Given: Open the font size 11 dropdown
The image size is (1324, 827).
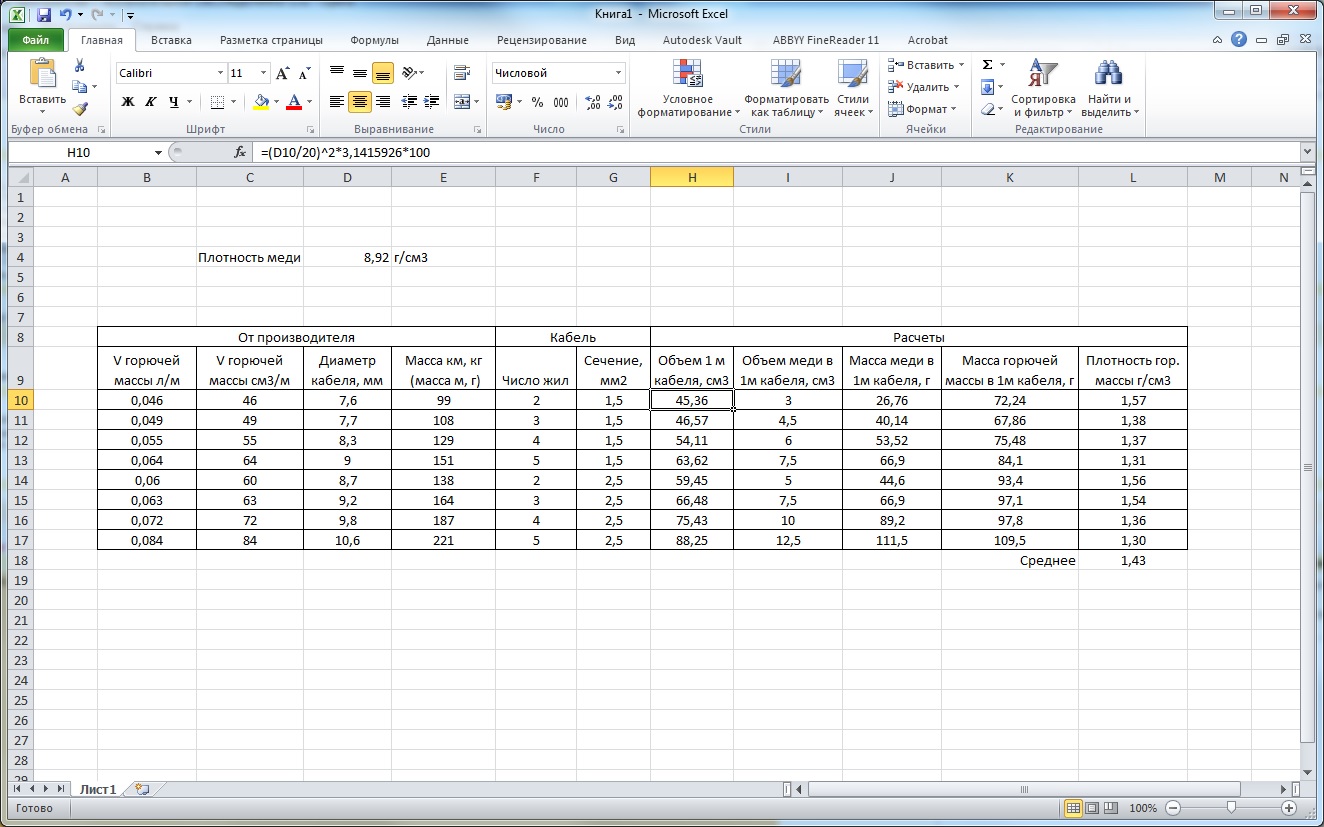Looking at the screenshot, I should [264, 73].
